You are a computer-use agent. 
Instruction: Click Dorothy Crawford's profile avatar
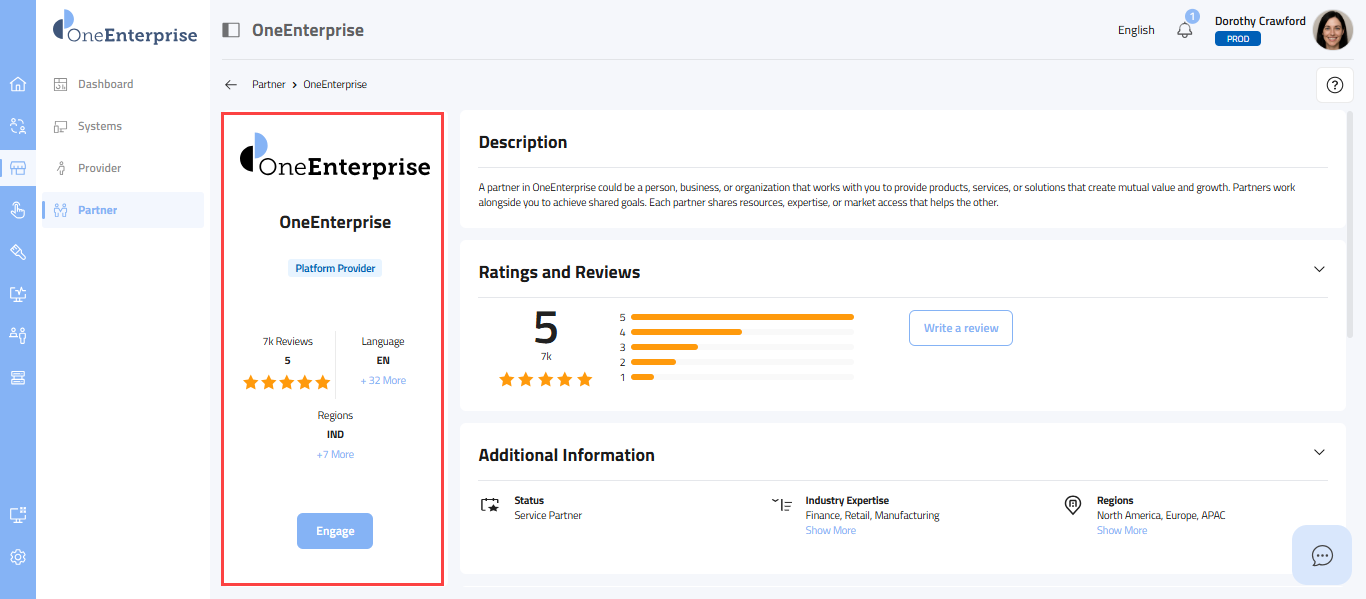pyautogui.click(x=1332, y=30)
